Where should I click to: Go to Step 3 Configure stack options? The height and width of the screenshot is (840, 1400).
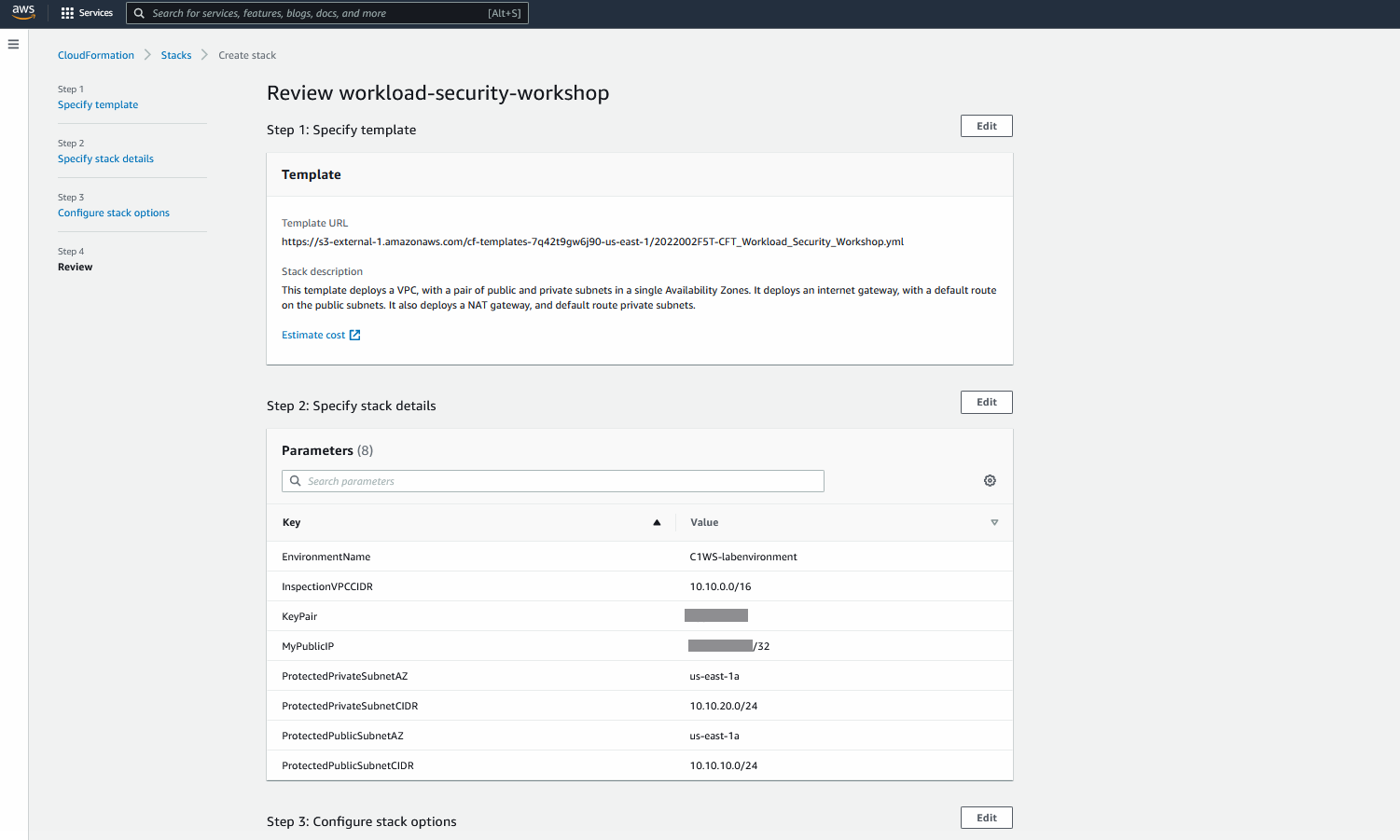114,213
